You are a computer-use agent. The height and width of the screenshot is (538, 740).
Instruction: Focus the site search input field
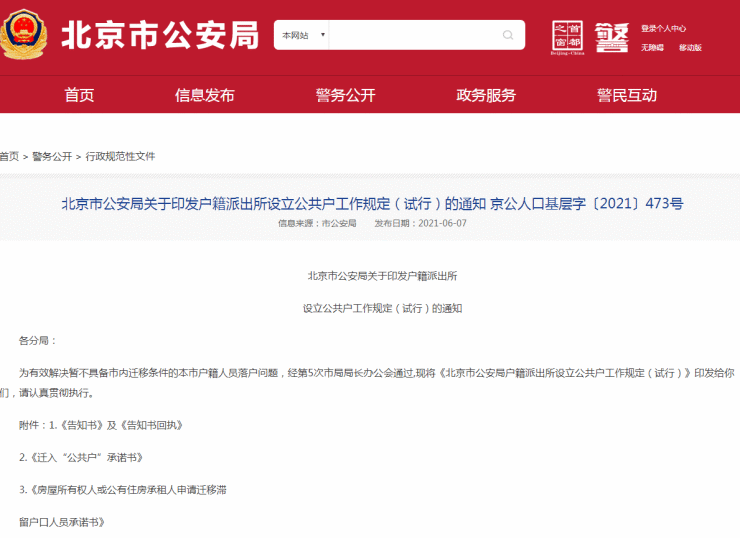(x=415, y=35)
